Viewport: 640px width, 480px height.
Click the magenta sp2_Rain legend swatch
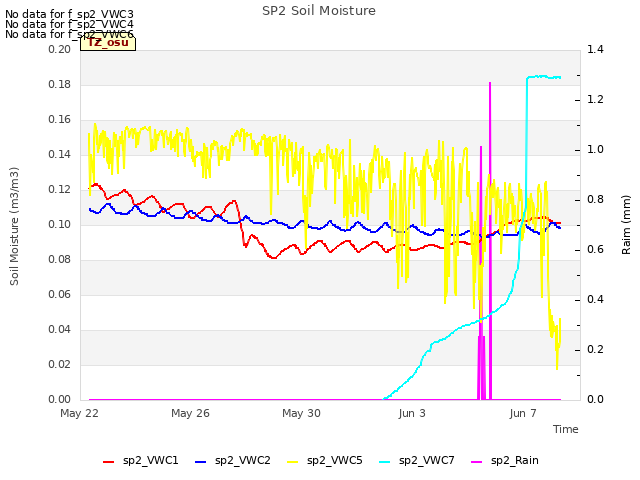point(476,462)
